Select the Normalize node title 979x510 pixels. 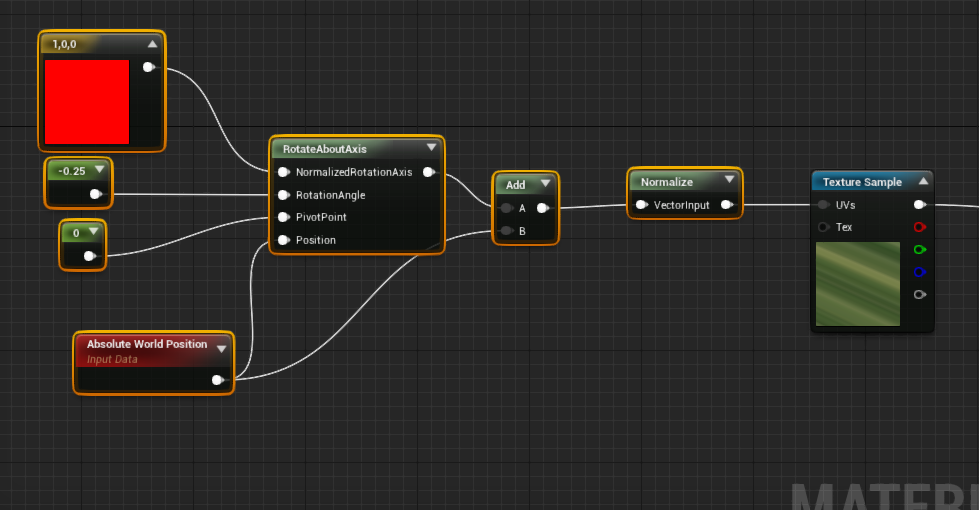[x=667, y=182]
